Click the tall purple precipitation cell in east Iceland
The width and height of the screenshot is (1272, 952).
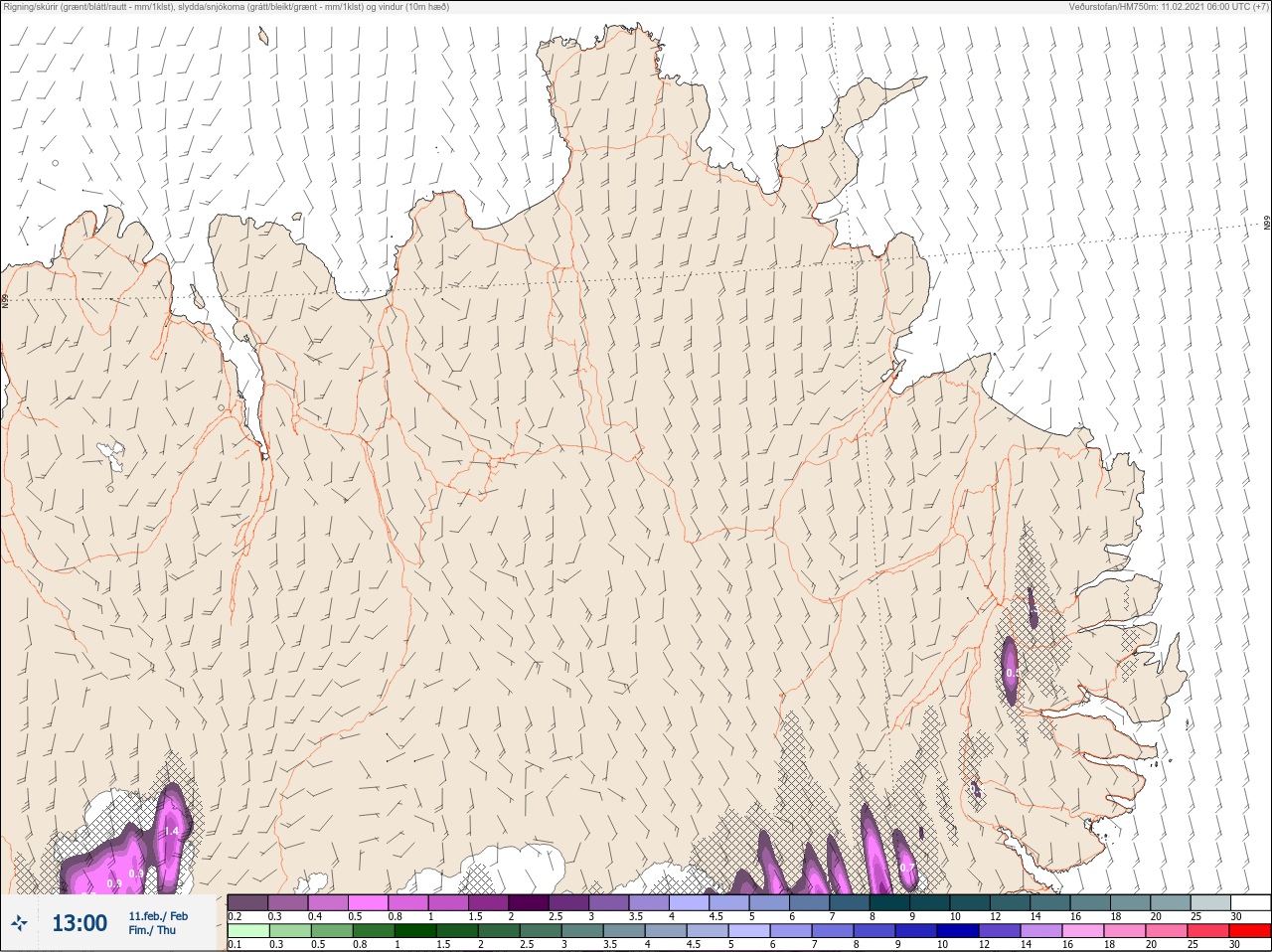[x=1011, y=671]
